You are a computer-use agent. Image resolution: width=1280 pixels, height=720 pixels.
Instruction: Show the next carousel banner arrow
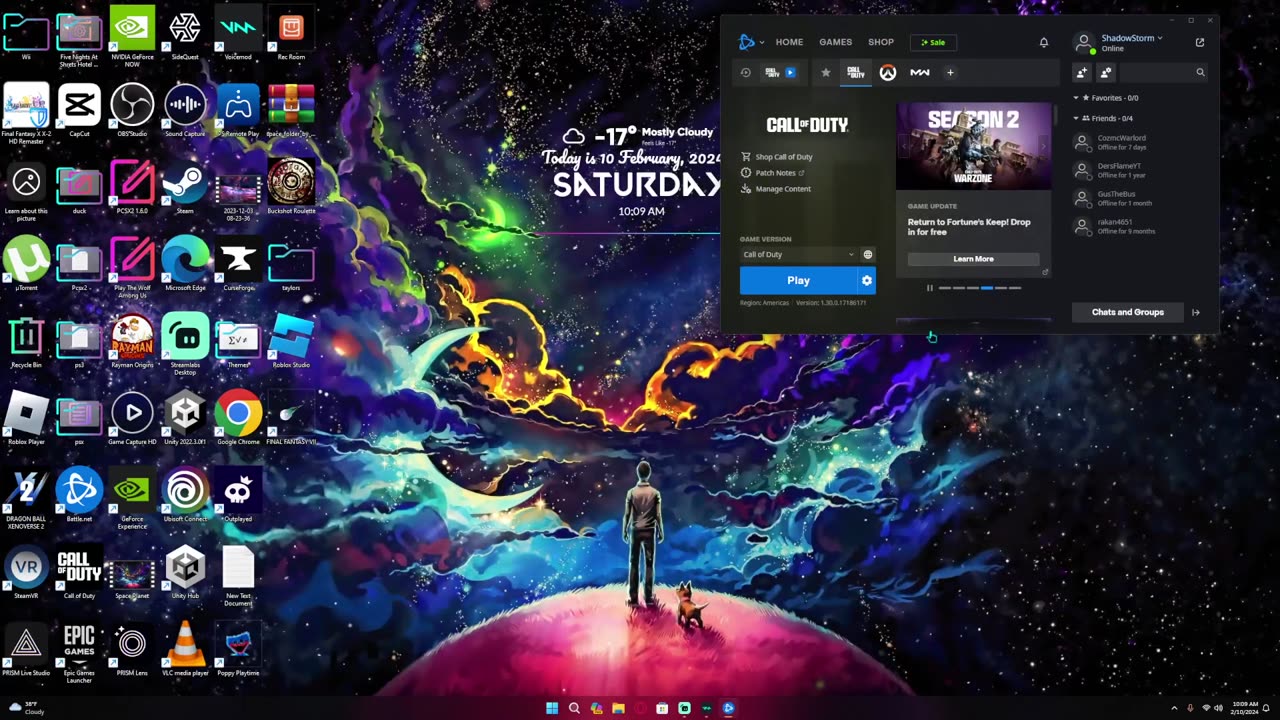[1043, 146]
